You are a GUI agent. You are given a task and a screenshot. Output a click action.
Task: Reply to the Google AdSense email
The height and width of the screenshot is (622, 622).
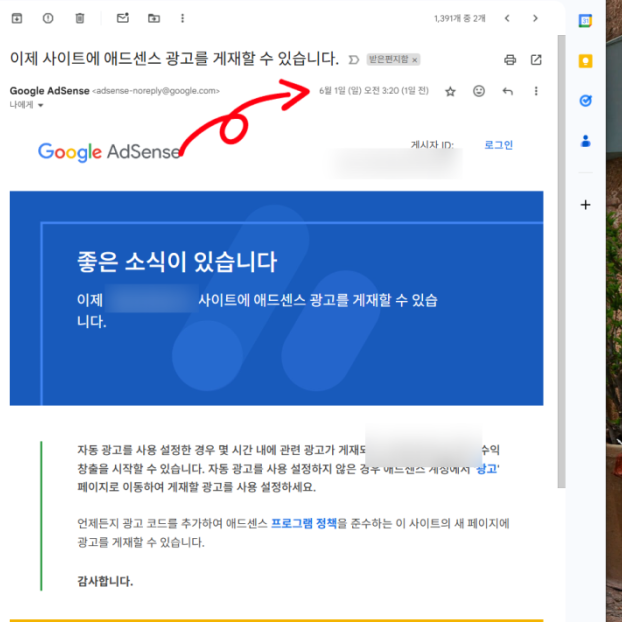(508, 91)
